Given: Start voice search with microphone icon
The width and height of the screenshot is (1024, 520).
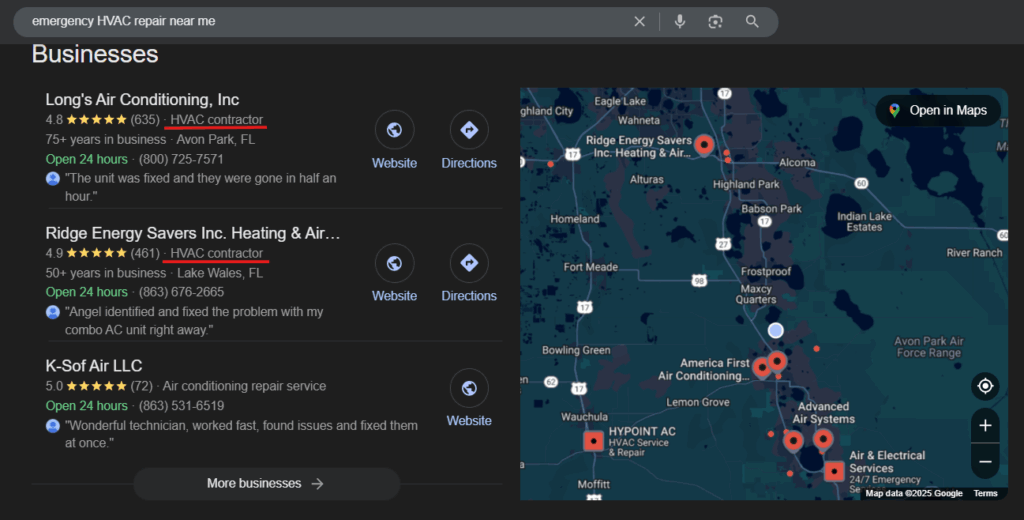Looking at the screenshot, I should pyautogui.click(x=680, y=22).
